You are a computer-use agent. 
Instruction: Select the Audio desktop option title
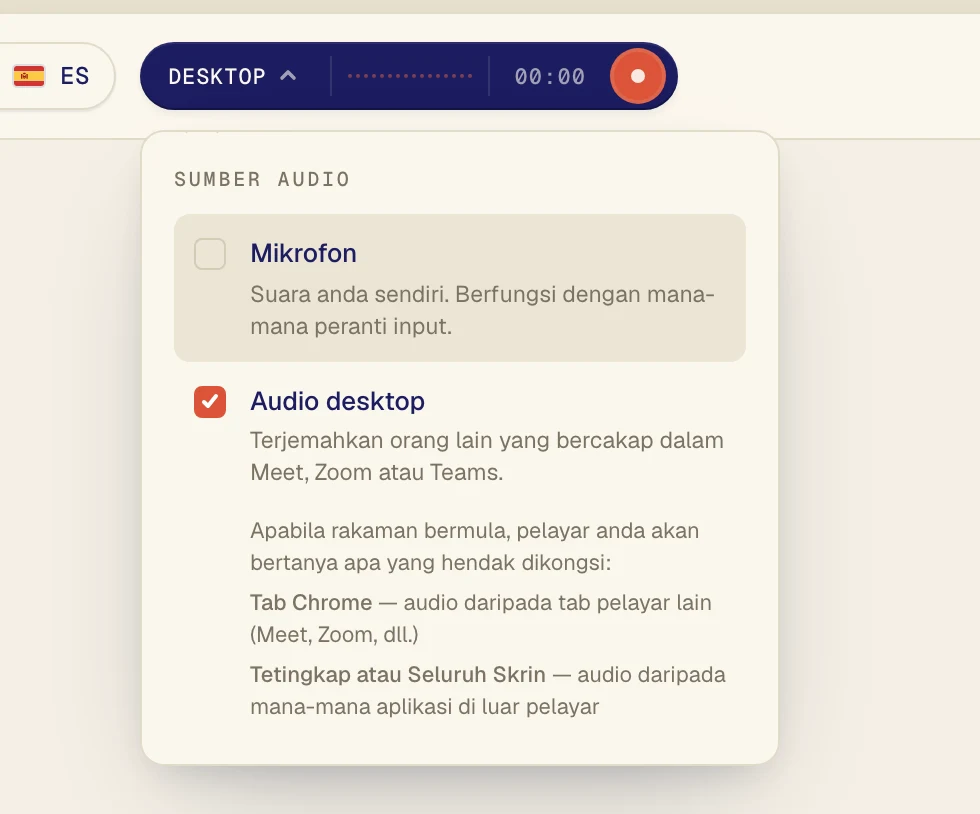[x=338, y=401]
